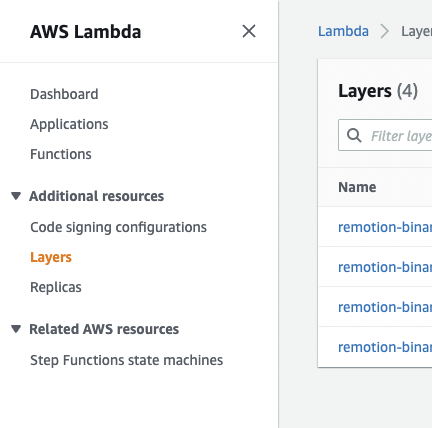Viewport: 432px width, 428px height.
Task: Click the breadcrumb chevron after Lambda
Action: click(385, 32)
